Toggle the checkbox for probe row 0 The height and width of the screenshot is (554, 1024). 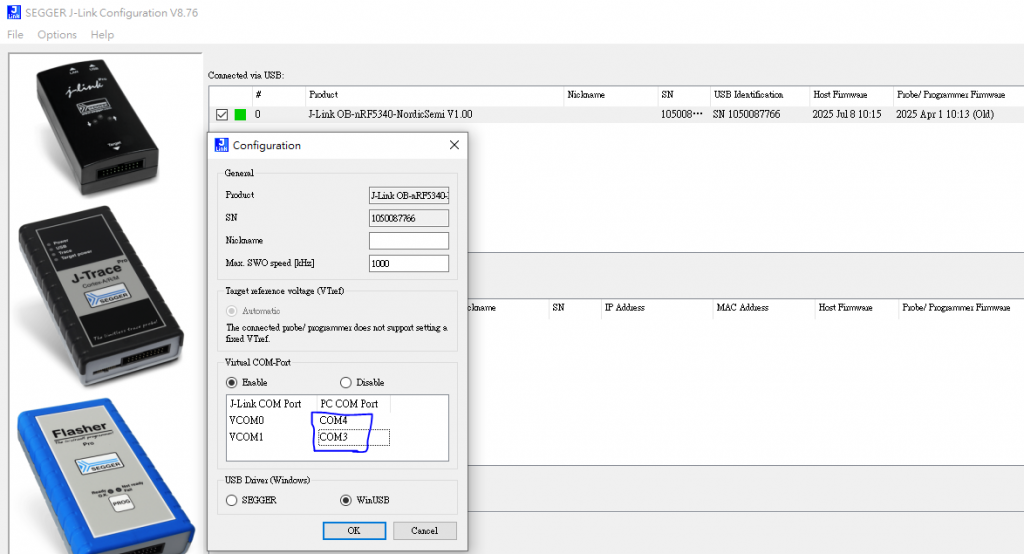coord(222,114)
